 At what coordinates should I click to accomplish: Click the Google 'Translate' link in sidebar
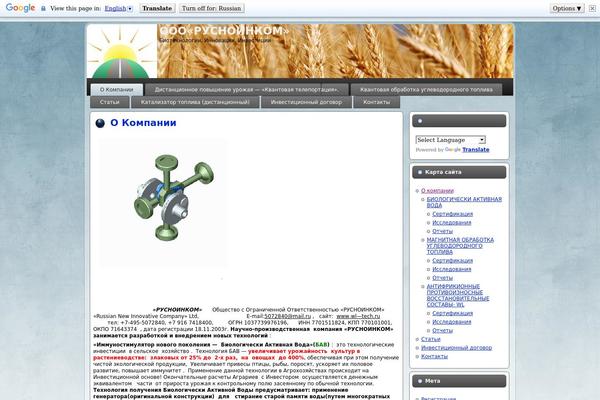tap(476, 150)
